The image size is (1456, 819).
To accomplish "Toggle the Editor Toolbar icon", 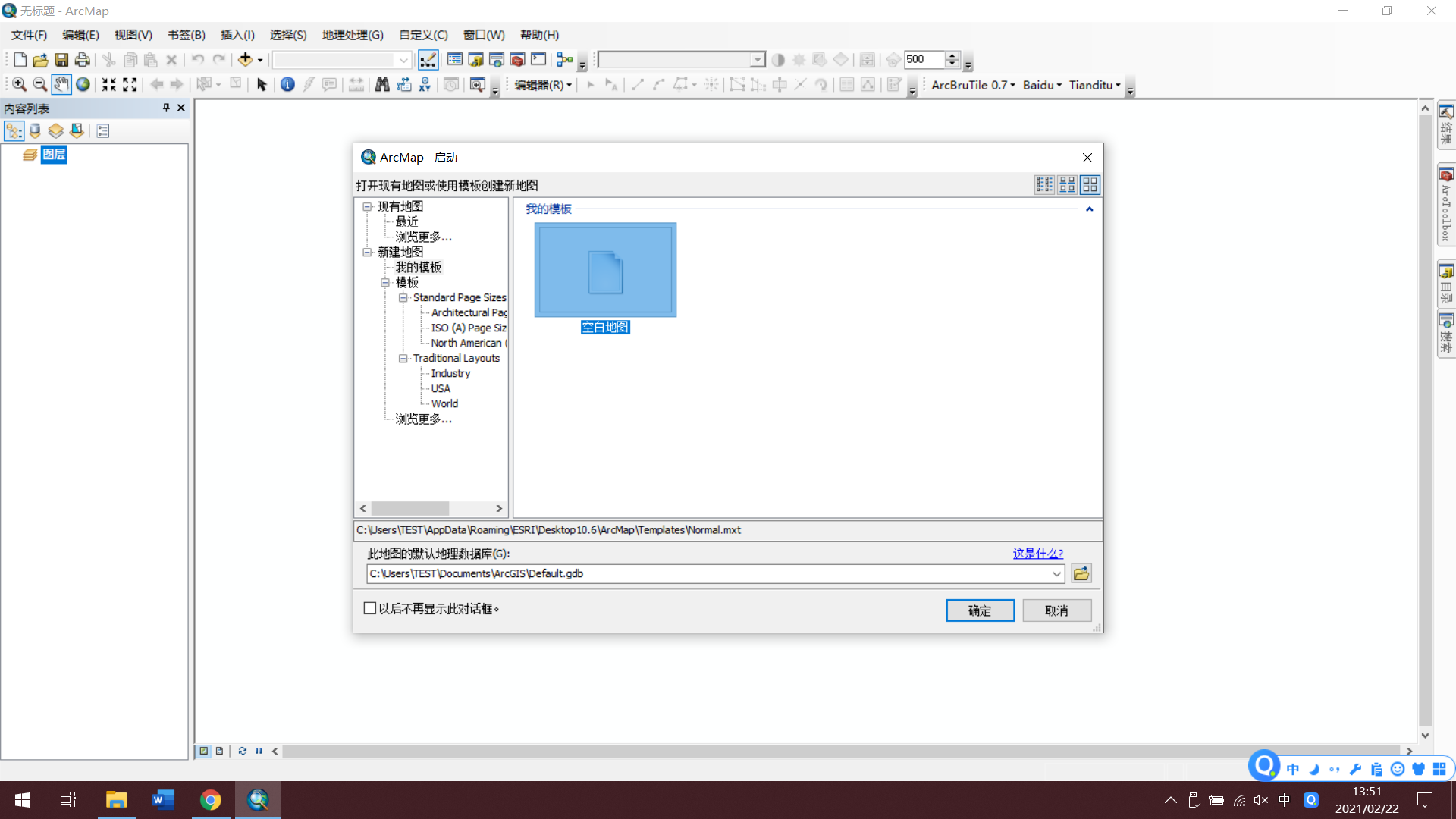I will (x=428, y=60).
